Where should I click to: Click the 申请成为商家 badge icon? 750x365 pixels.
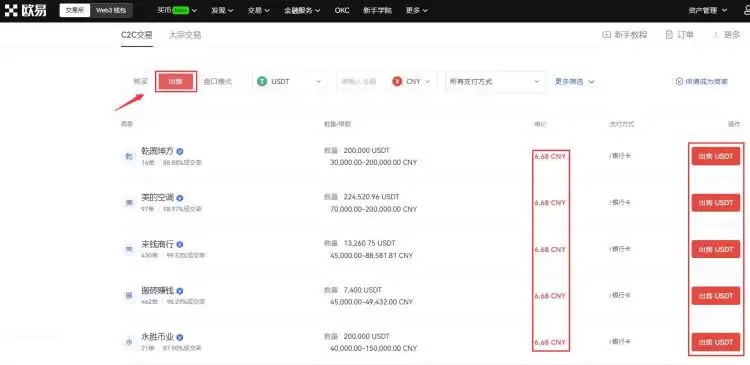(679, 81)
